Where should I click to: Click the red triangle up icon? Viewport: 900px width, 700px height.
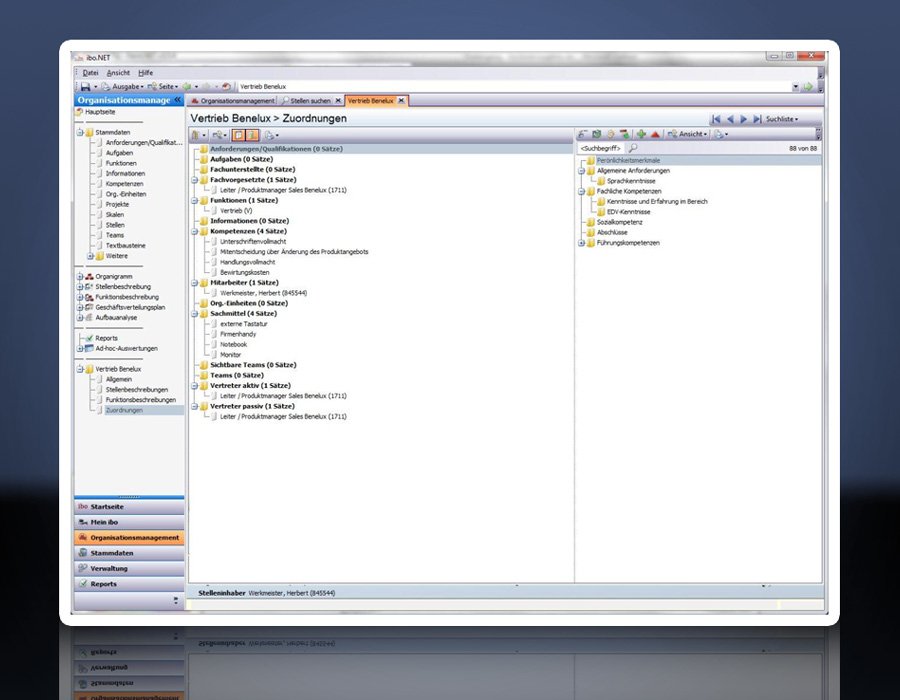(655, 134)
